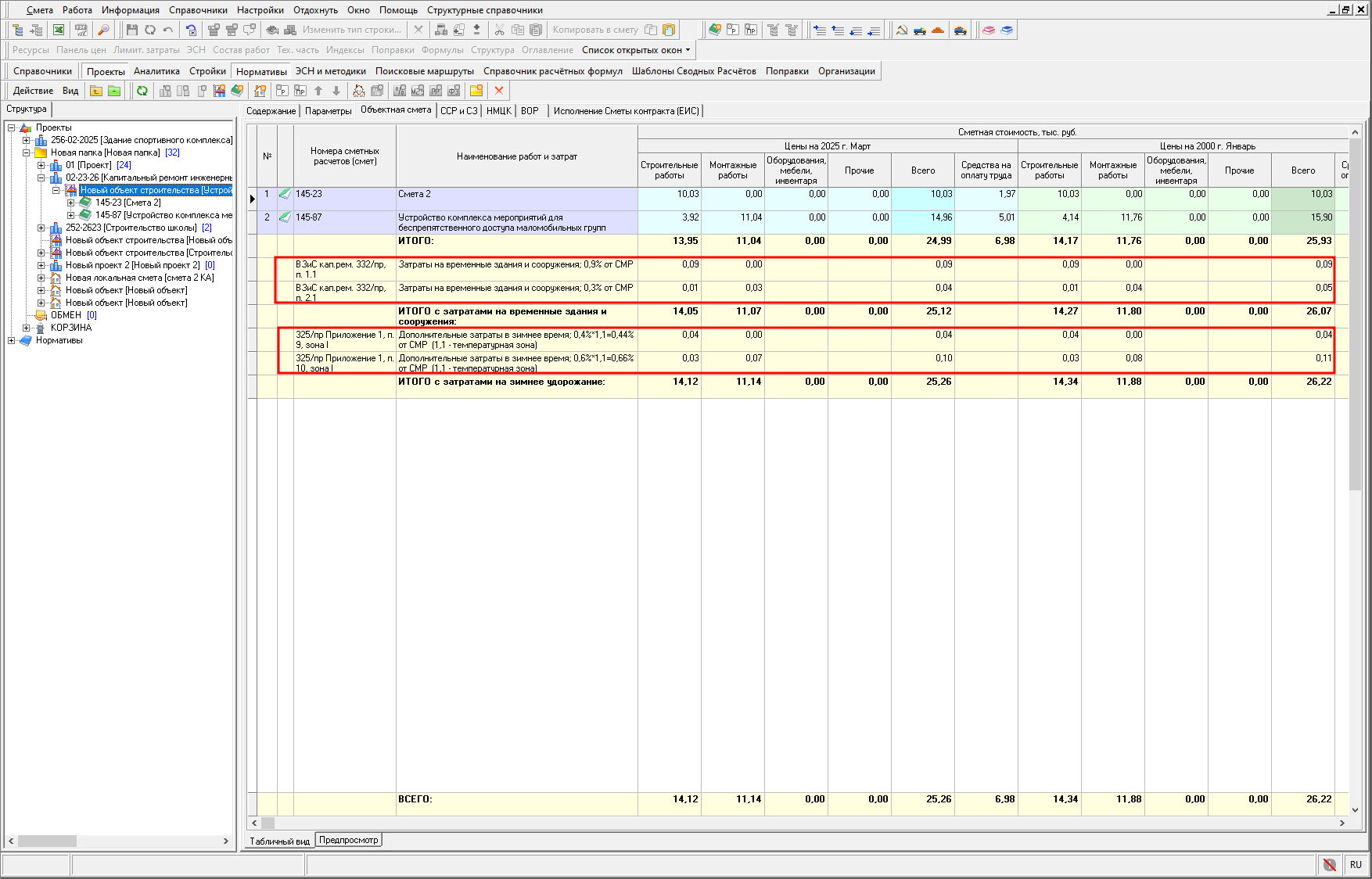Image resolution: width=1372 pixels, height=879 pixels.
Task: Expand the Нормативы tree node
Action: coord(12,340)
